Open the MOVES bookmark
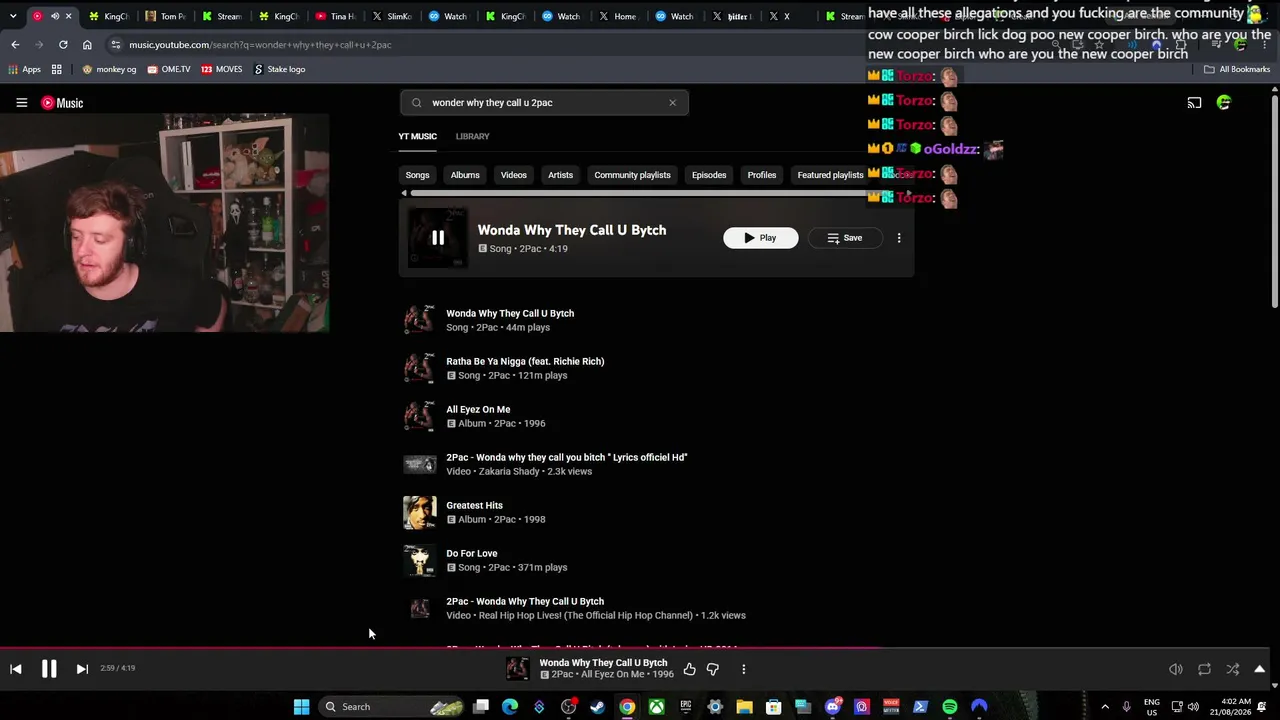Image resolution: width=1280 pixels, height=720 pixels. (x=221, y=69)
